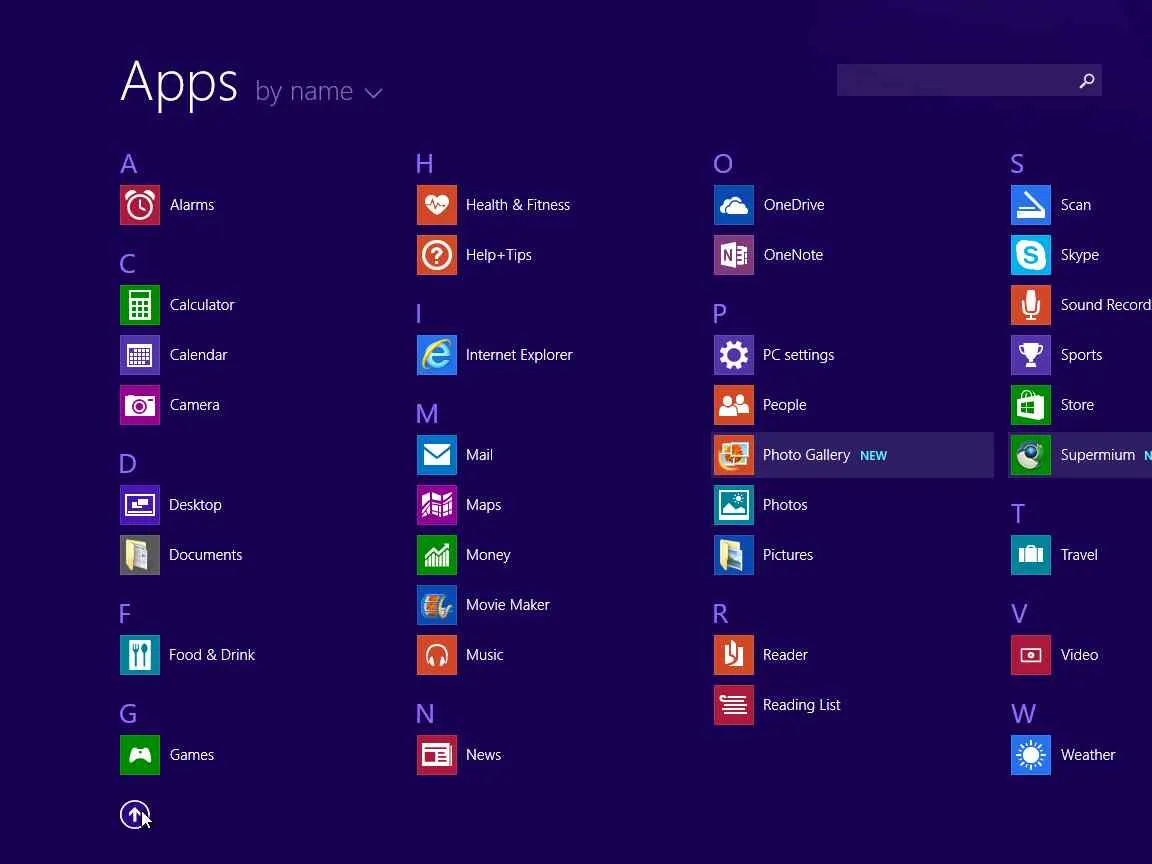Click the 'Reading List' text label

[x=801, y=705]
